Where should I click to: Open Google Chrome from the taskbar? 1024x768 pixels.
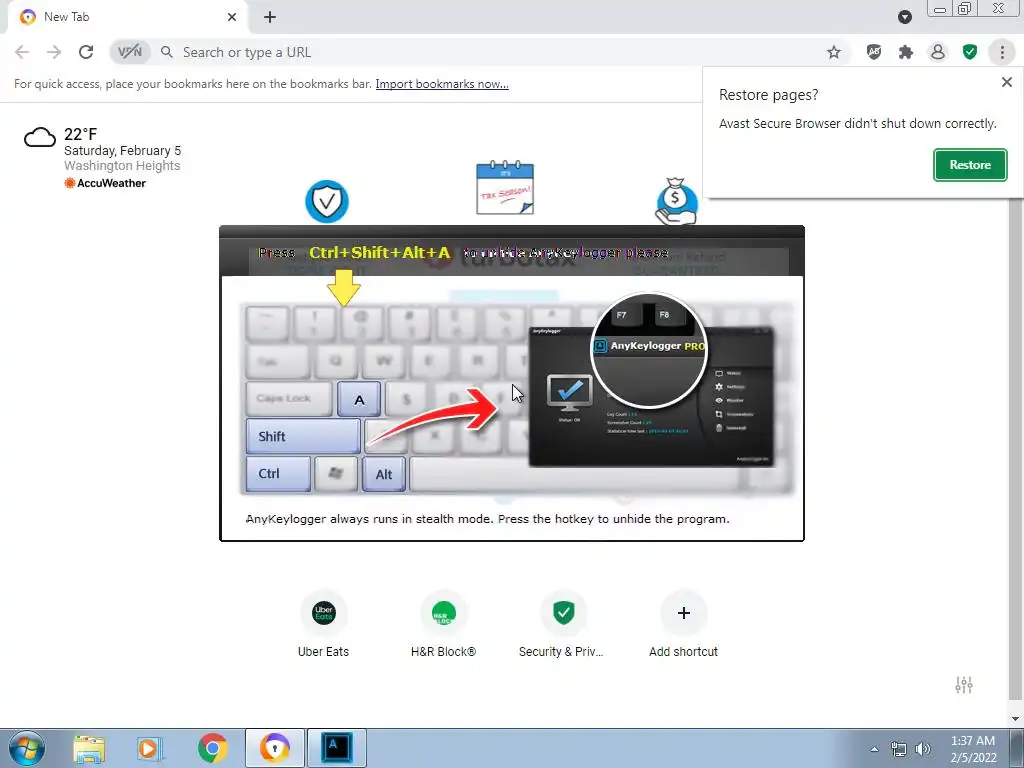pyautogui.click(x=212, y=748)
